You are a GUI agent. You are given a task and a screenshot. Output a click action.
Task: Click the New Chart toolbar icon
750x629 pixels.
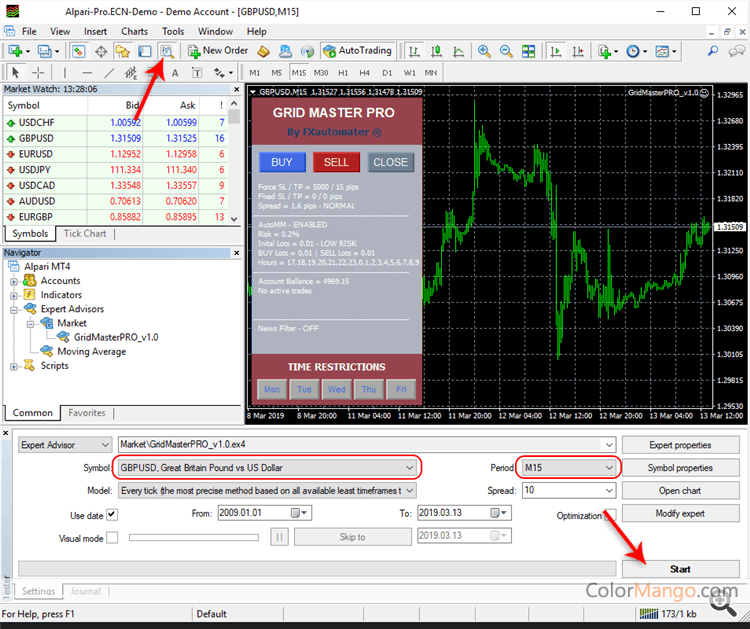pos(14,51)
